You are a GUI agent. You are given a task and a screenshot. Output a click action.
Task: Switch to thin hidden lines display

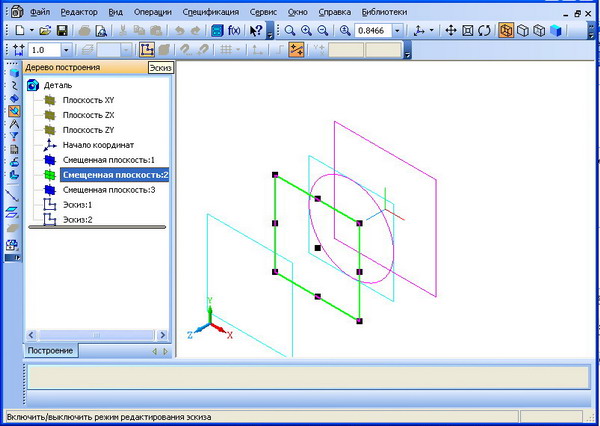[539, 30]
